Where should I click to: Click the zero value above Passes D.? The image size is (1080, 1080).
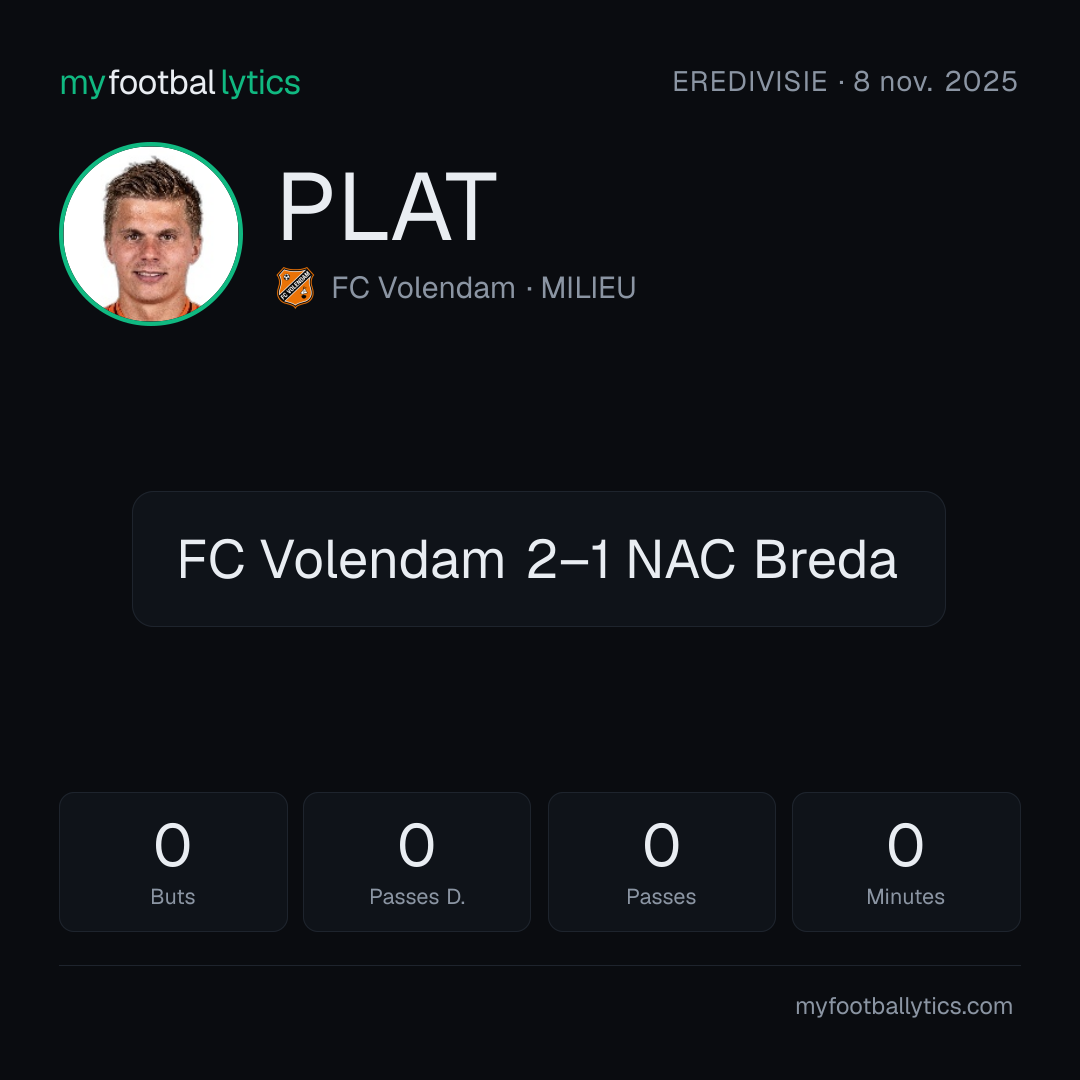pyautogui.click(x=417, y=845)
